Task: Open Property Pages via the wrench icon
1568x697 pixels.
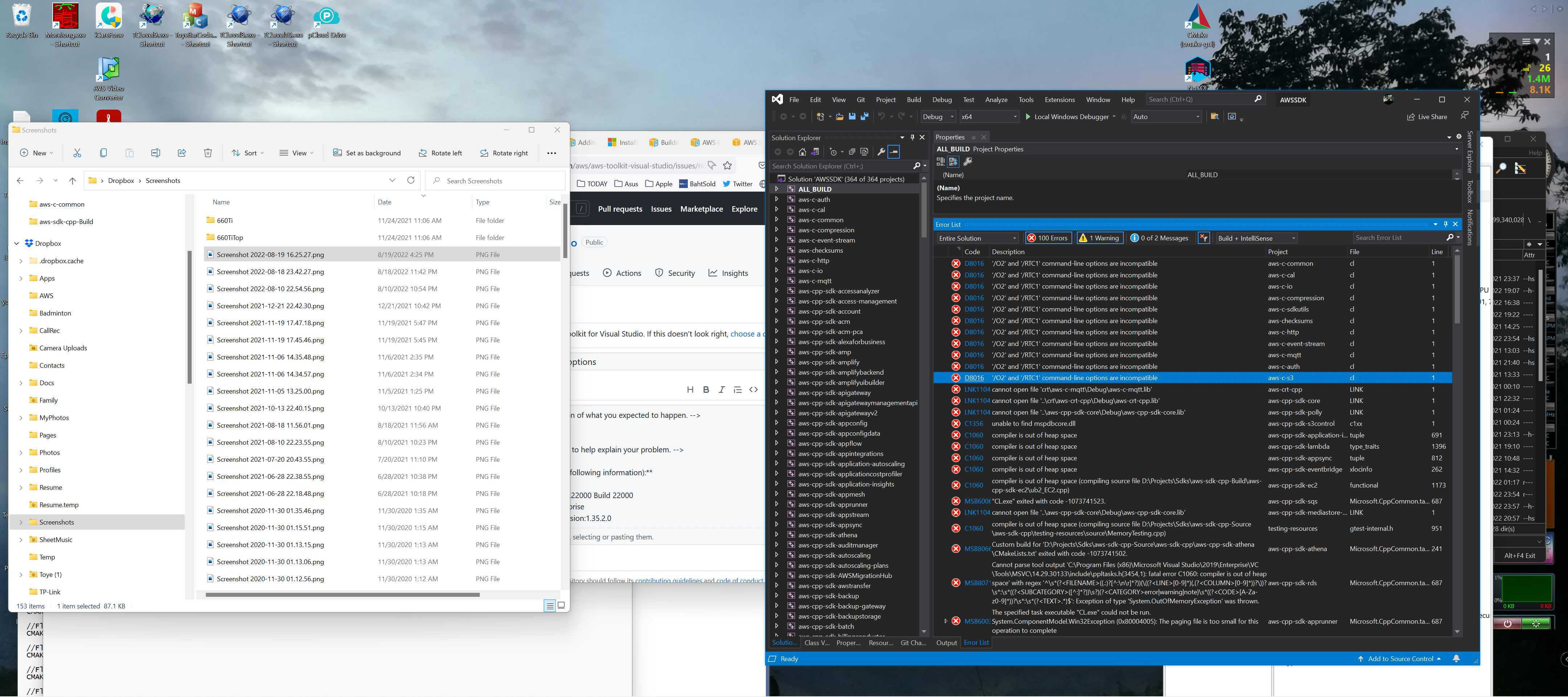Action: coord(967,161)
